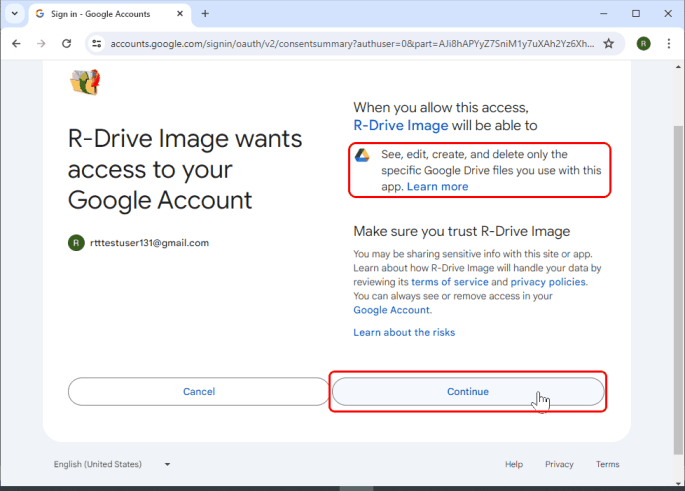Open Learn about the risks link
Image resolution: width=685 pixels, height=491 pixels.
pyautogui.click(x=404, y=332)
